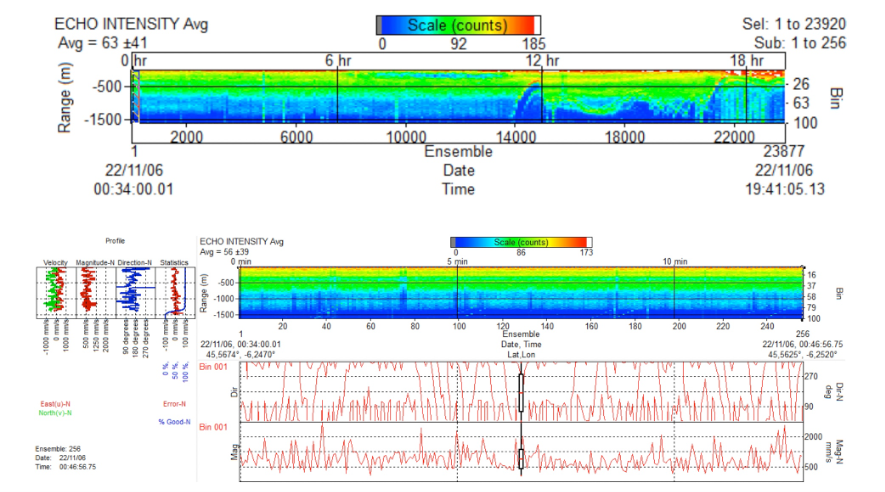Click the Statistics profile graph

tap(175, 292)
